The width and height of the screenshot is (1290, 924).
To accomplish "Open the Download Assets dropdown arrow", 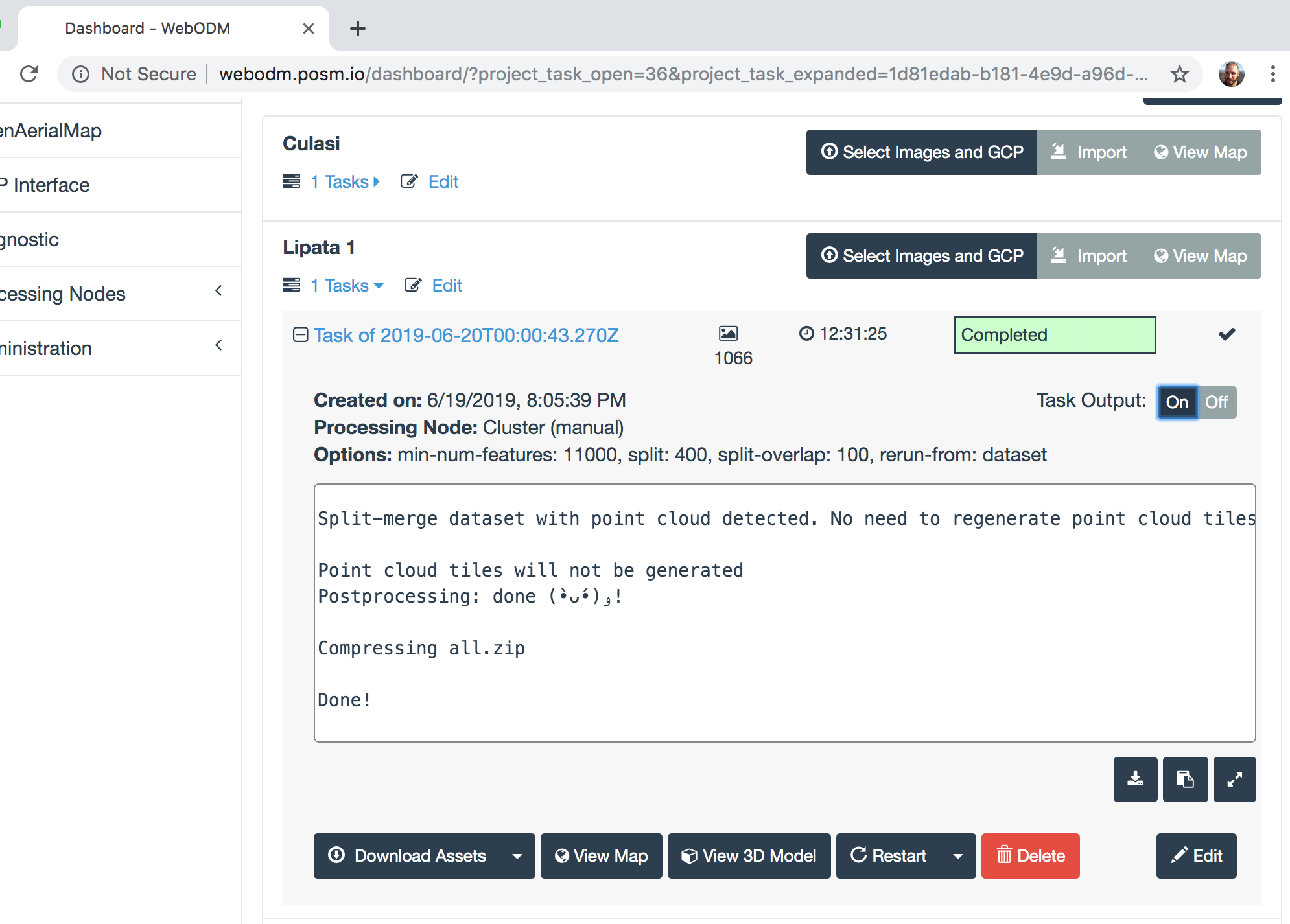I will tap(517, 856).
